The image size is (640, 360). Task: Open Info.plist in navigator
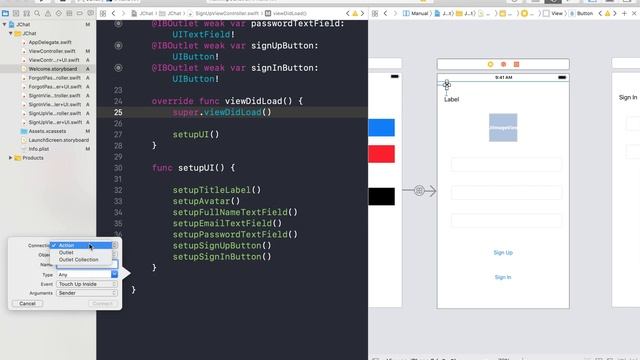(38, 149)
